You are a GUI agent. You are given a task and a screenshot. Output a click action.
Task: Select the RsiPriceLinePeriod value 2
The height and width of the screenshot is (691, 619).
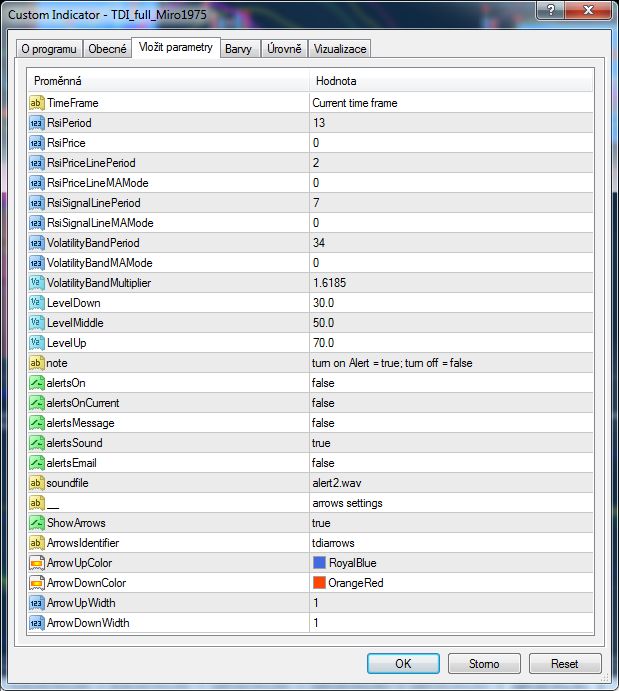(x=316, y=163)
